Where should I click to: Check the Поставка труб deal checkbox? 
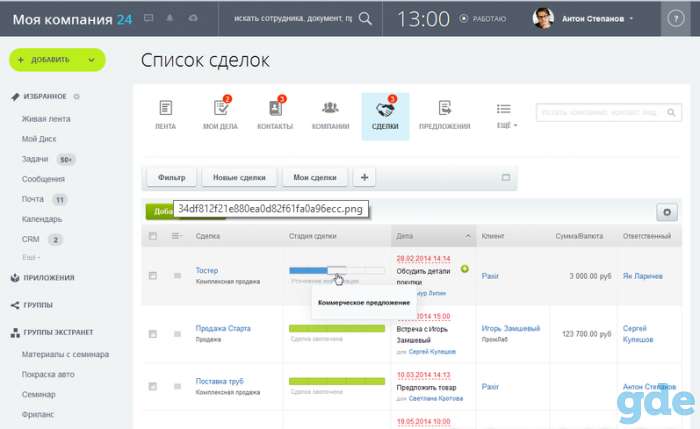pos(153,386)
